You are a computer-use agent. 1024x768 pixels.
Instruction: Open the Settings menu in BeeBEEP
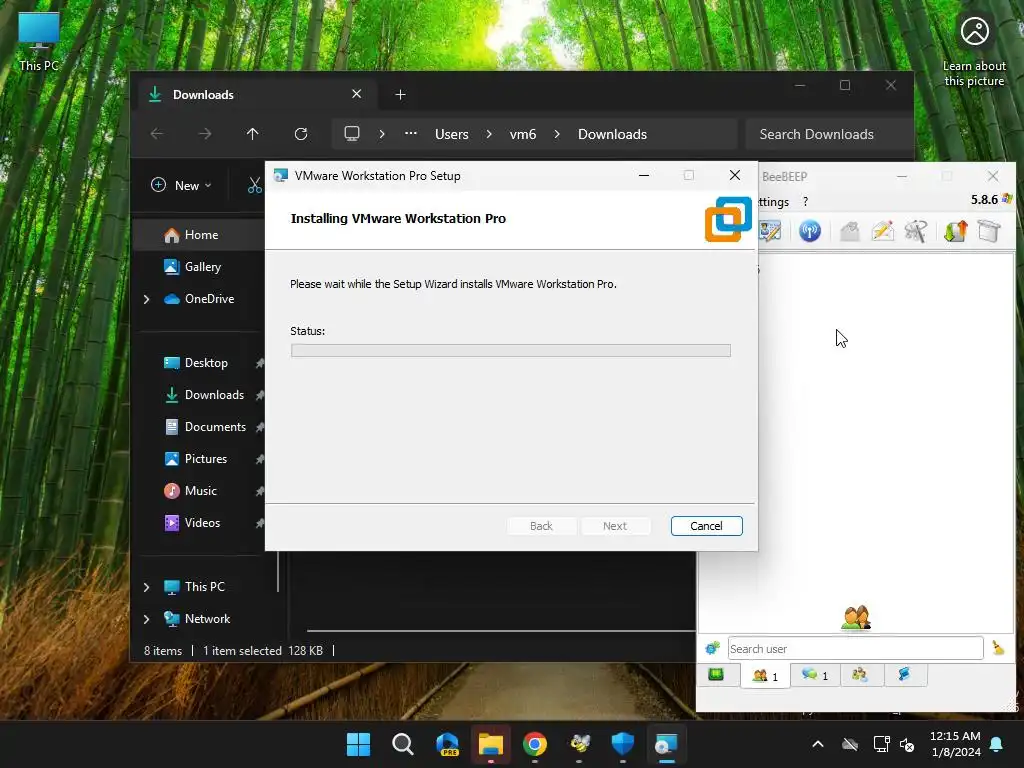point(774,202)
